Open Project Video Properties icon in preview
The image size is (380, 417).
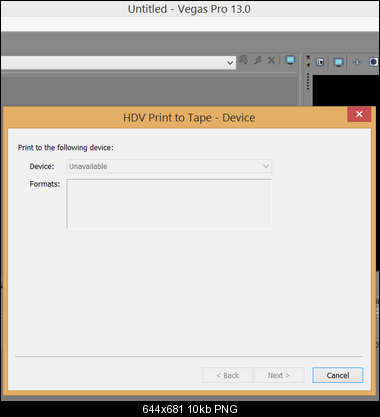click(320, 62)
